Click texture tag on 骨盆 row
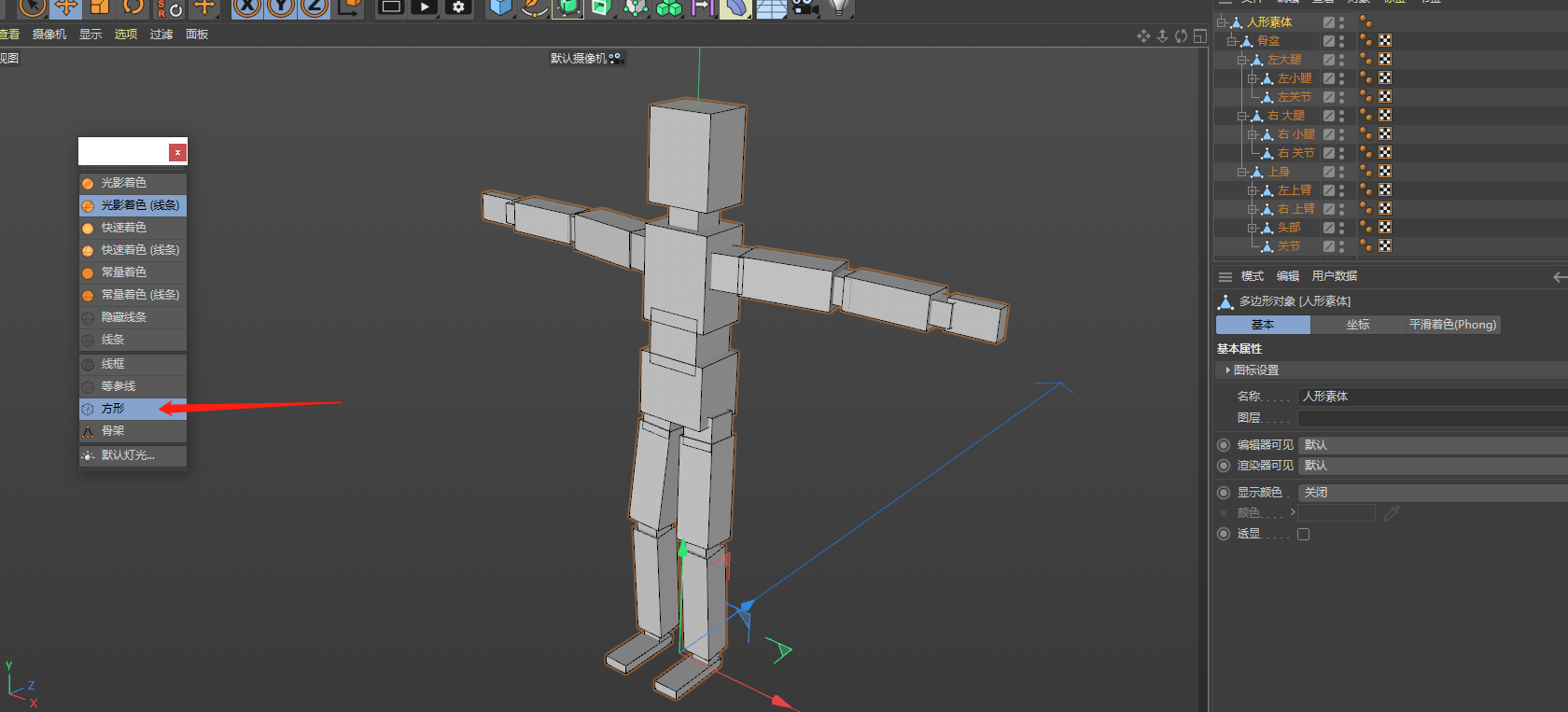The image size is (1568, 712). (1385, 40)
